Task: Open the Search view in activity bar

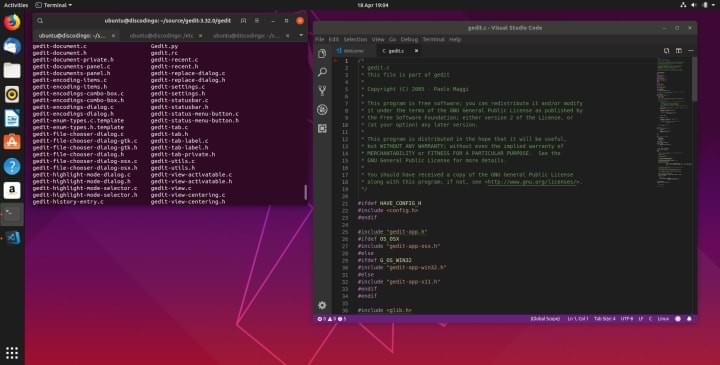Action: pyautogui.click(x=322, y=72)
